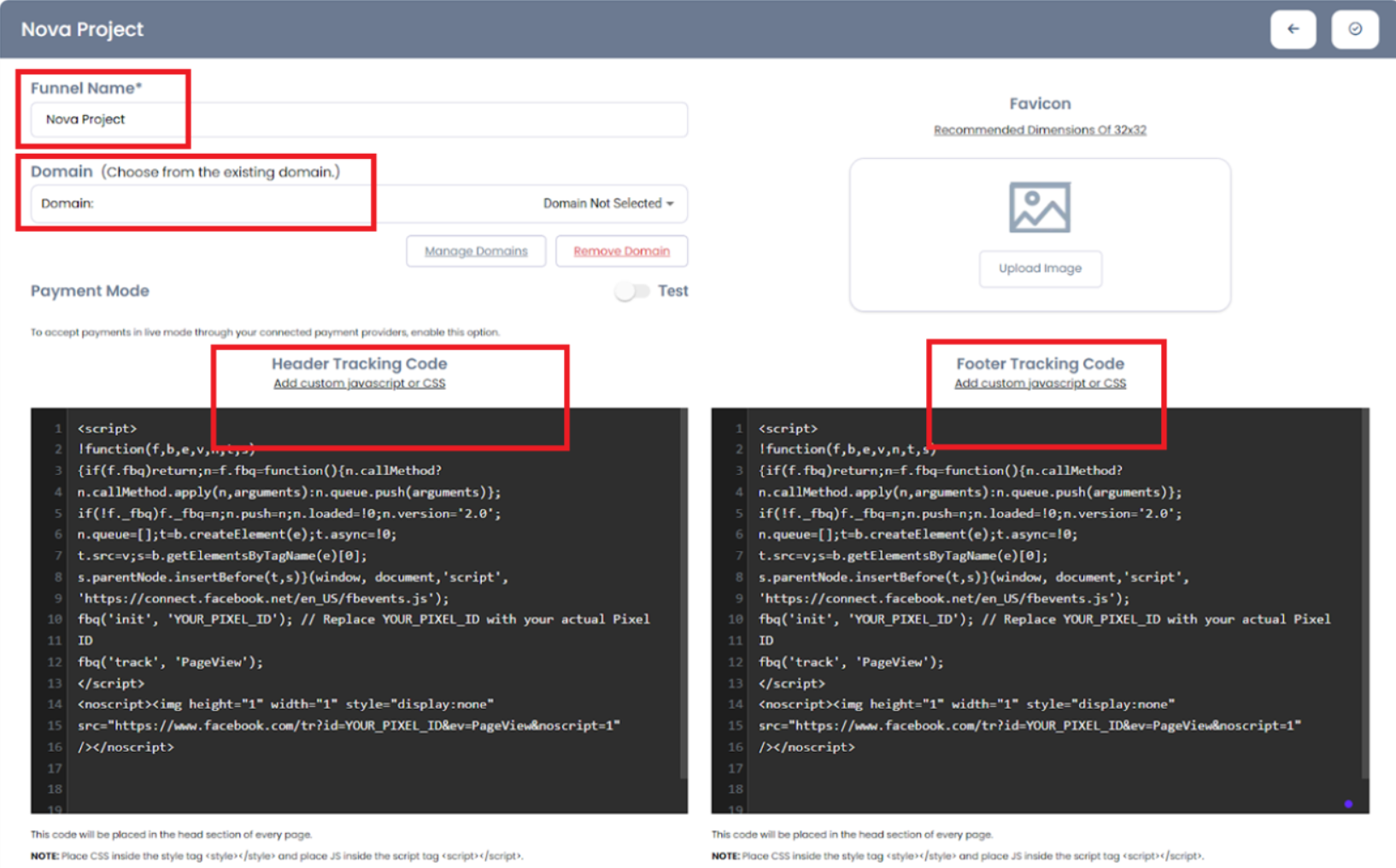Click the header code editor vertical scrollbar
Image resolution: width=1396 pixels, height=868 pixels.
pos(683,598)
